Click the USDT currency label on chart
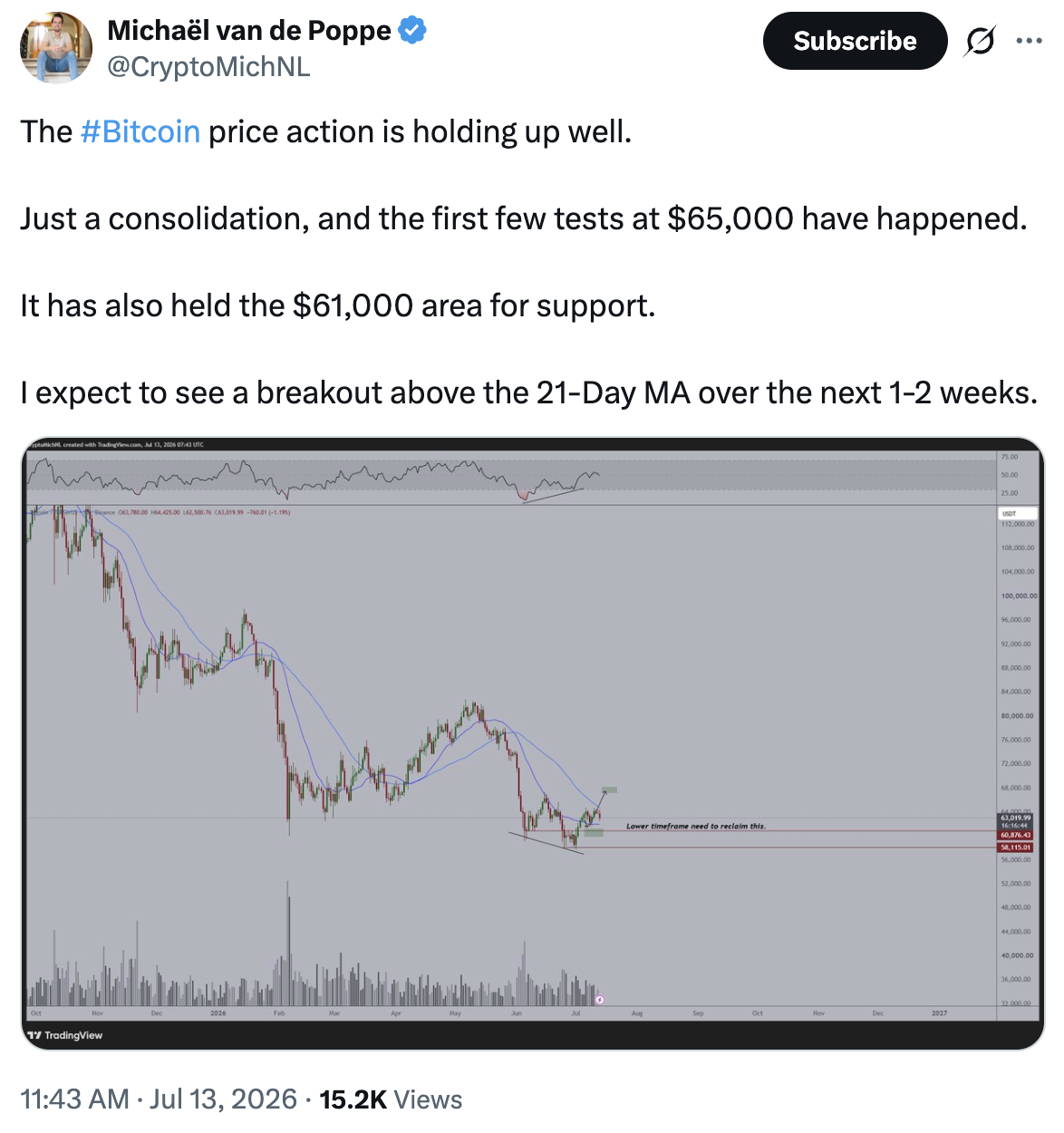This screenshot has height=1133, width=1064. 1009,513
